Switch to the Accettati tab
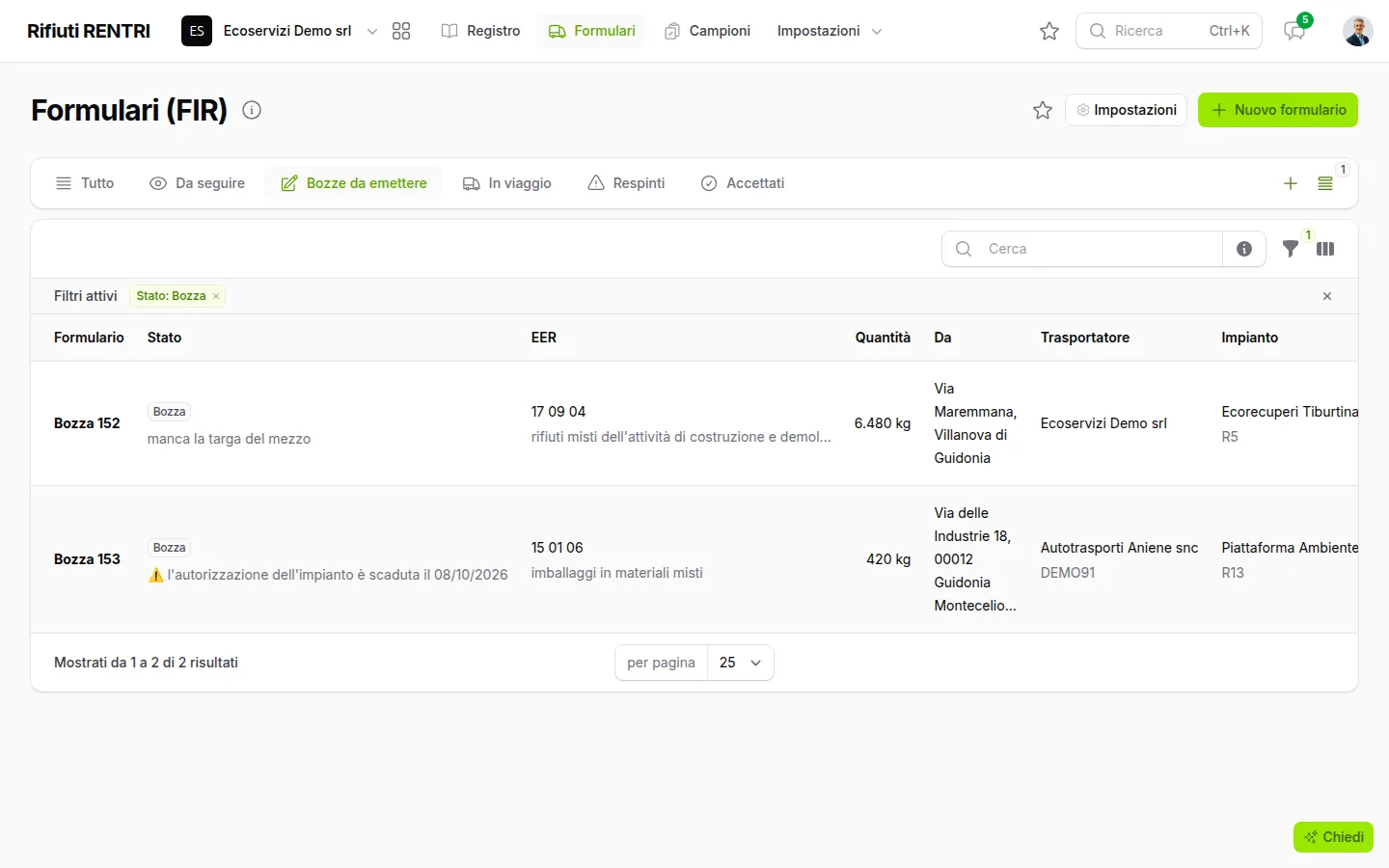 pos(743,183)
